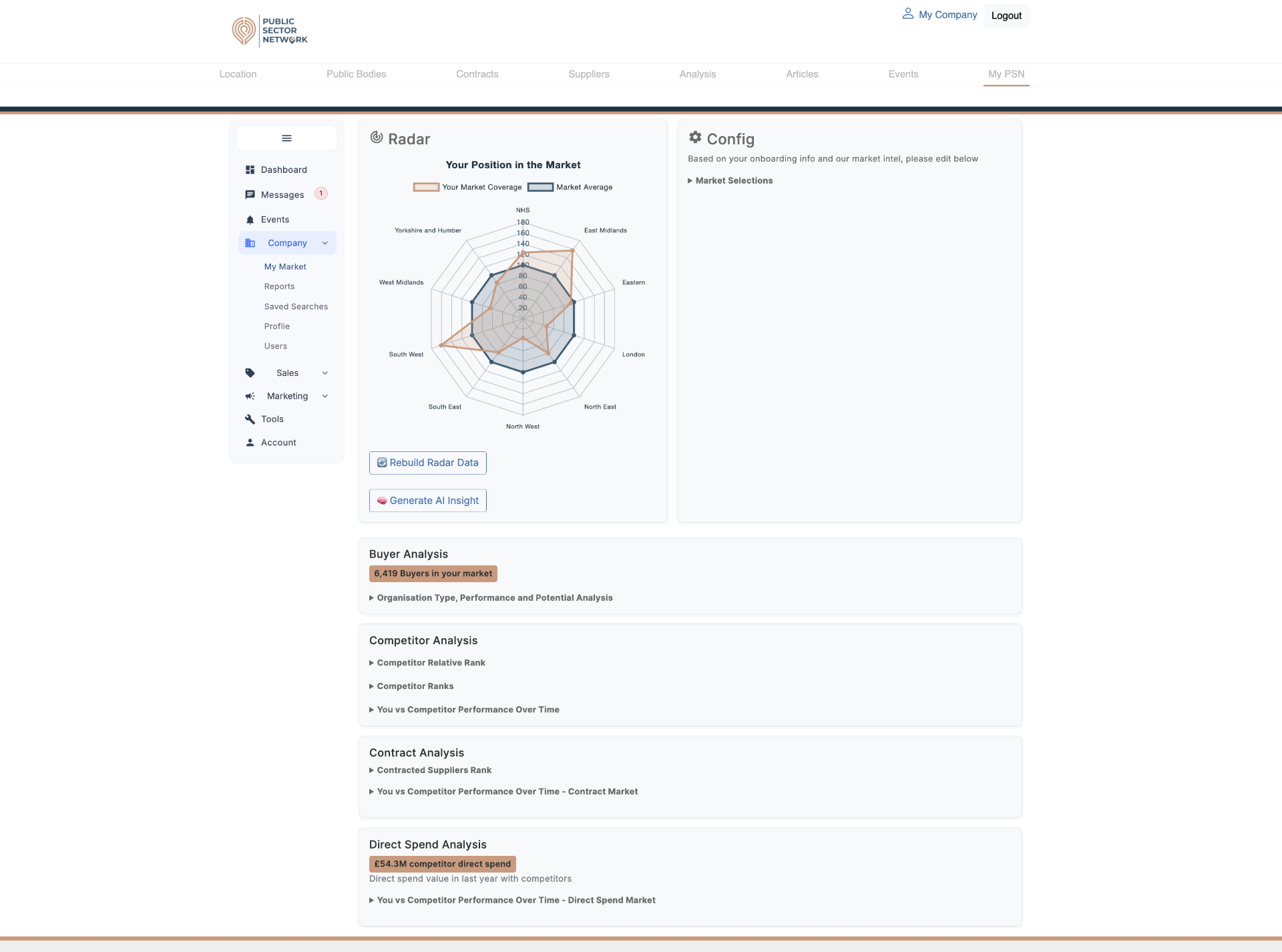Open the Suppliers nav tab

[x=589, y=74]
